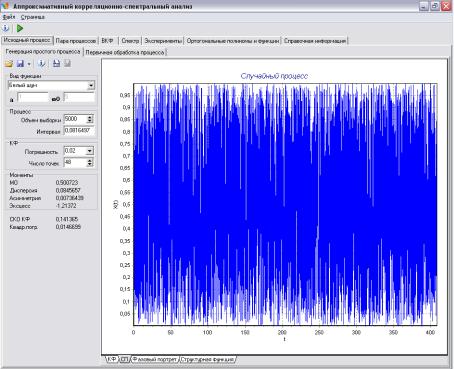Screen dimensions: 454x369
Task: Click the МО moment label
Action: pyautogui.click(x=14, y=183)
